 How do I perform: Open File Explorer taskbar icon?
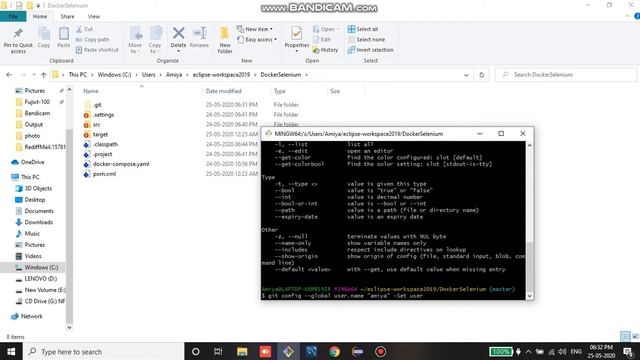coord(242,351)
